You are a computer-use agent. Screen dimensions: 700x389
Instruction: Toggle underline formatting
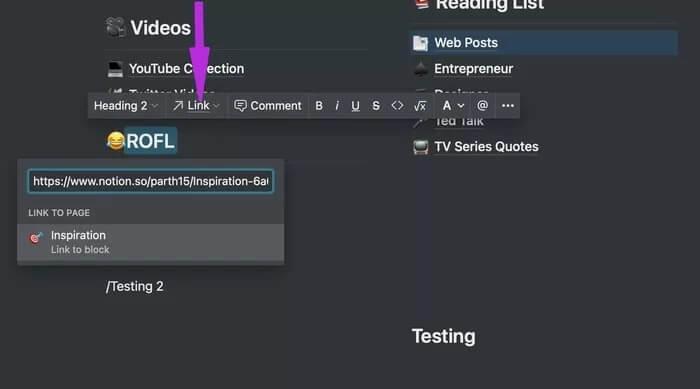pos(355,106)
